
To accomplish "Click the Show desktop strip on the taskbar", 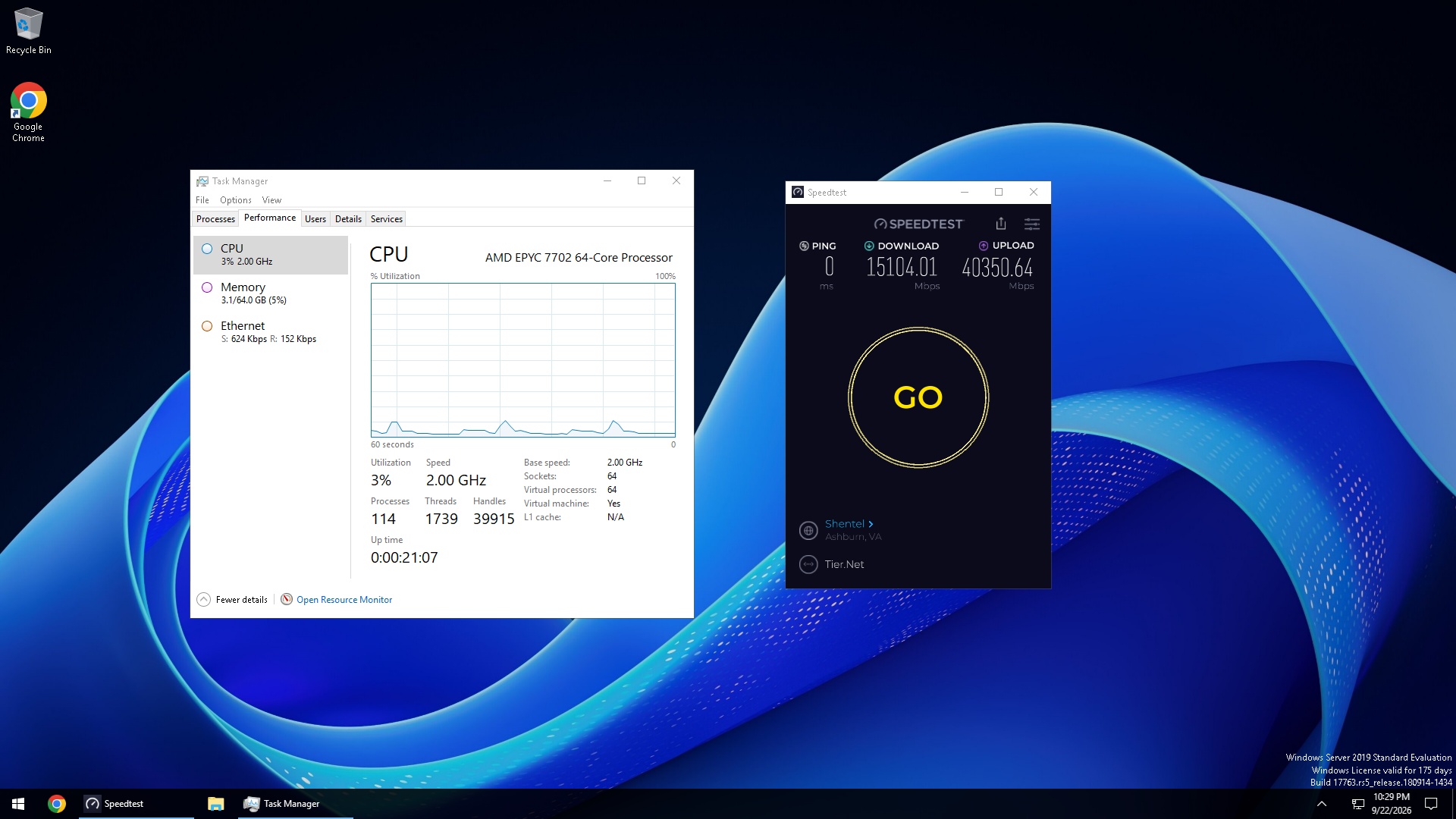I will (1454, 804).
